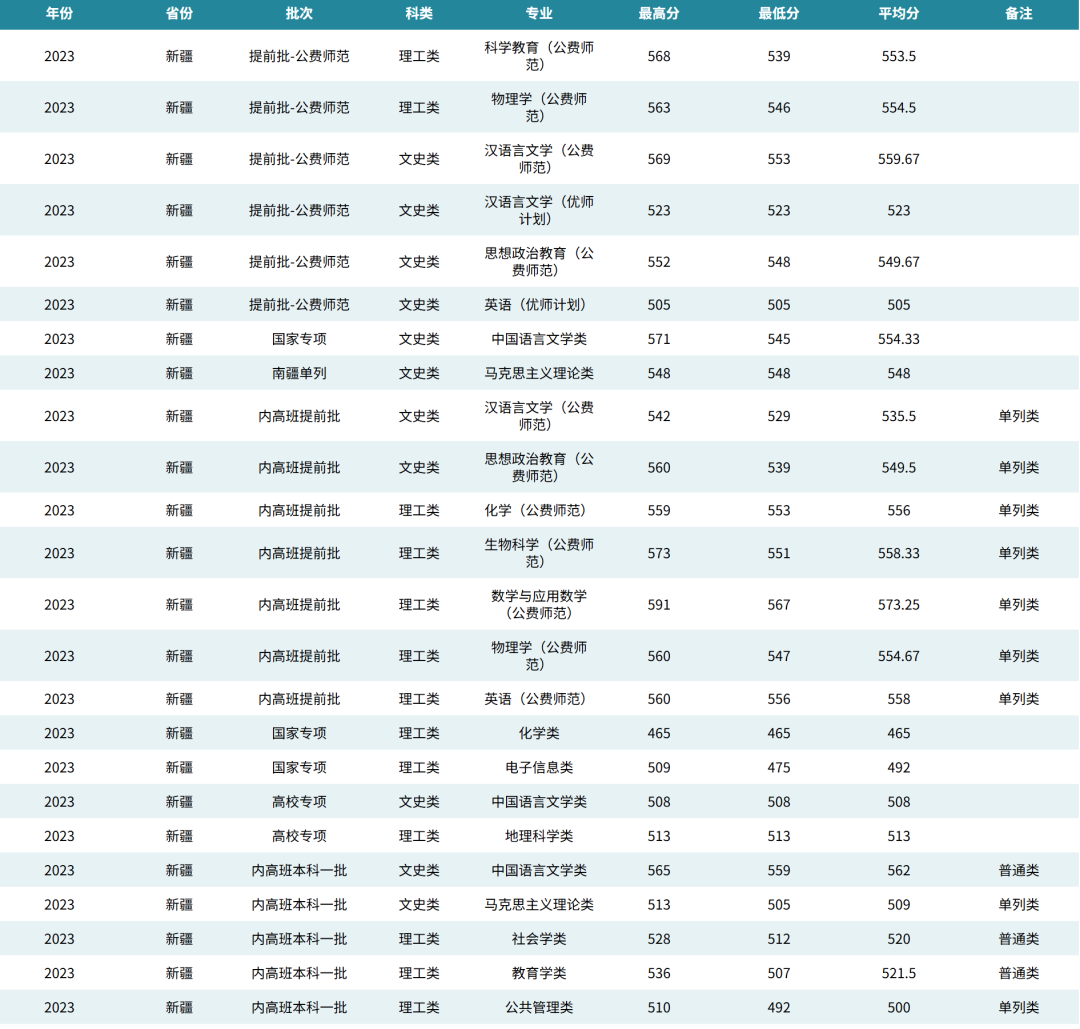
Task: Click average score 509
Action: [x=898, y=904]
